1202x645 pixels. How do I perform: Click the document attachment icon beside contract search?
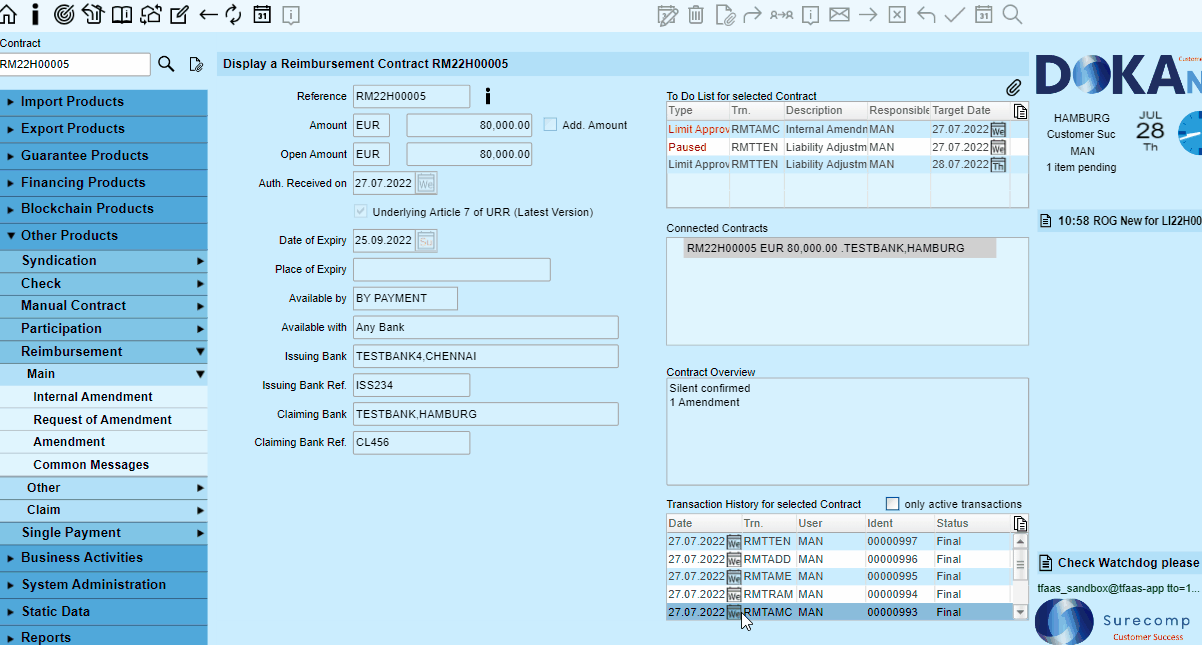196,64
